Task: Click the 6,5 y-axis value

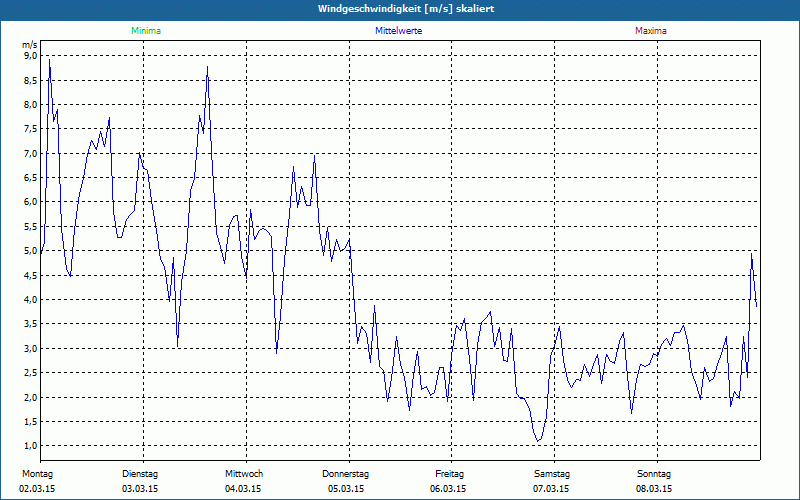Action: point(31,178)
